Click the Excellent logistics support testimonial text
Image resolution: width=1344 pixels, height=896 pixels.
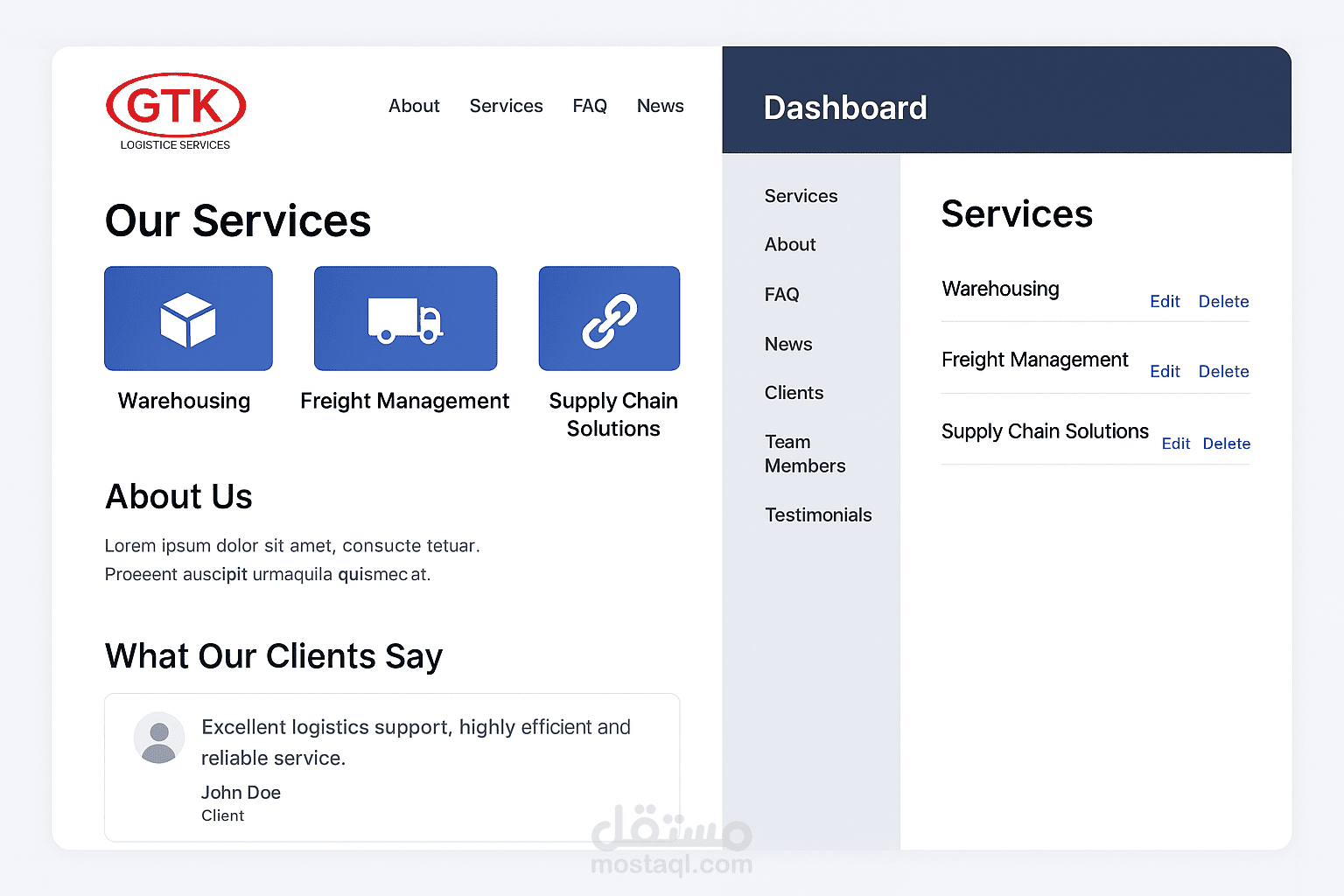tap(416, 743)
